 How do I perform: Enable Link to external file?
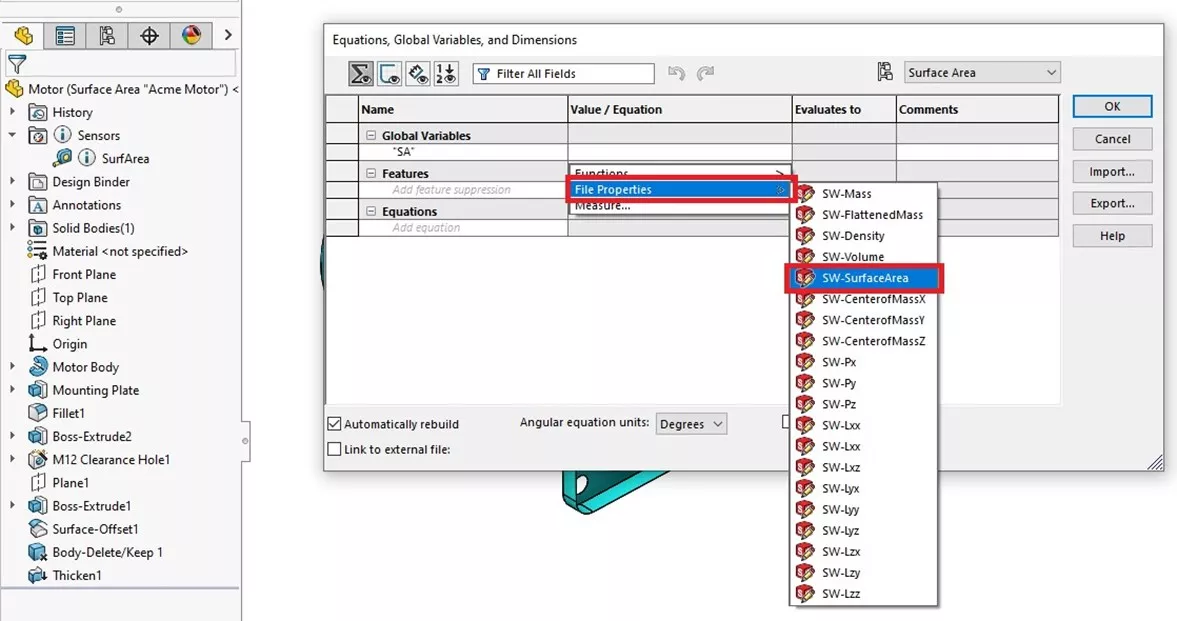pyautogui.click(x=334, y=448)
